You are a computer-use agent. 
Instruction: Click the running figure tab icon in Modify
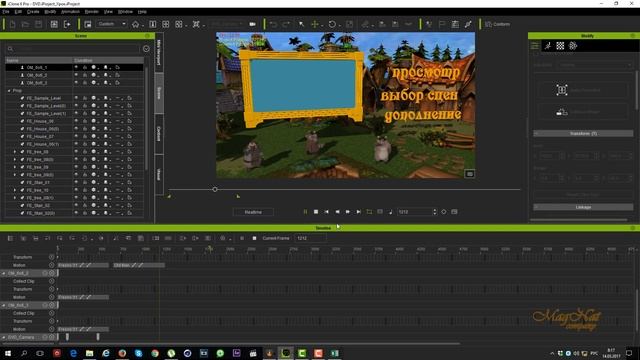pyautogui.click(x=548, y=46)
